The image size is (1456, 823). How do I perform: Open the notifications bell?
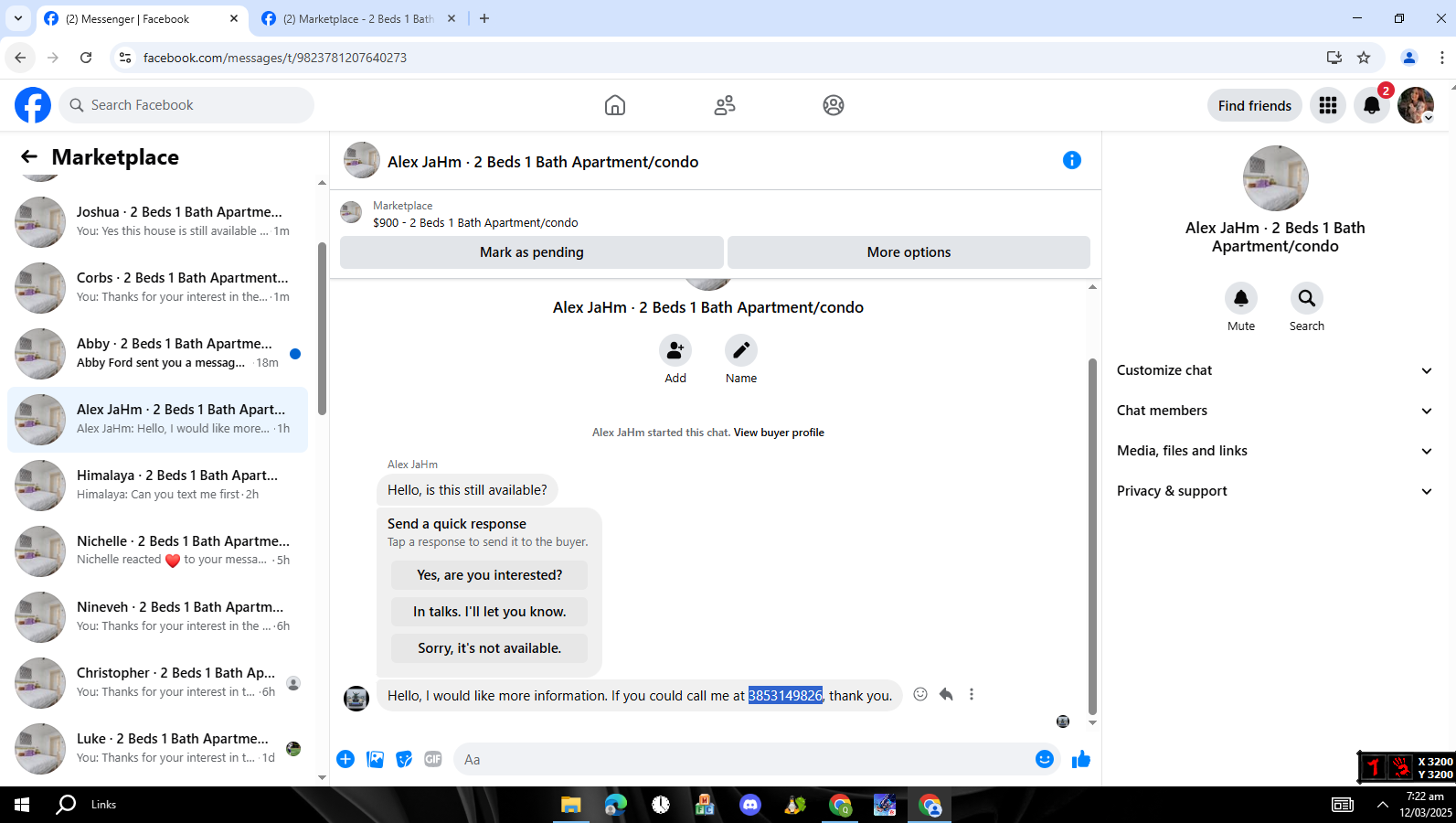[x=1372, y=105]
